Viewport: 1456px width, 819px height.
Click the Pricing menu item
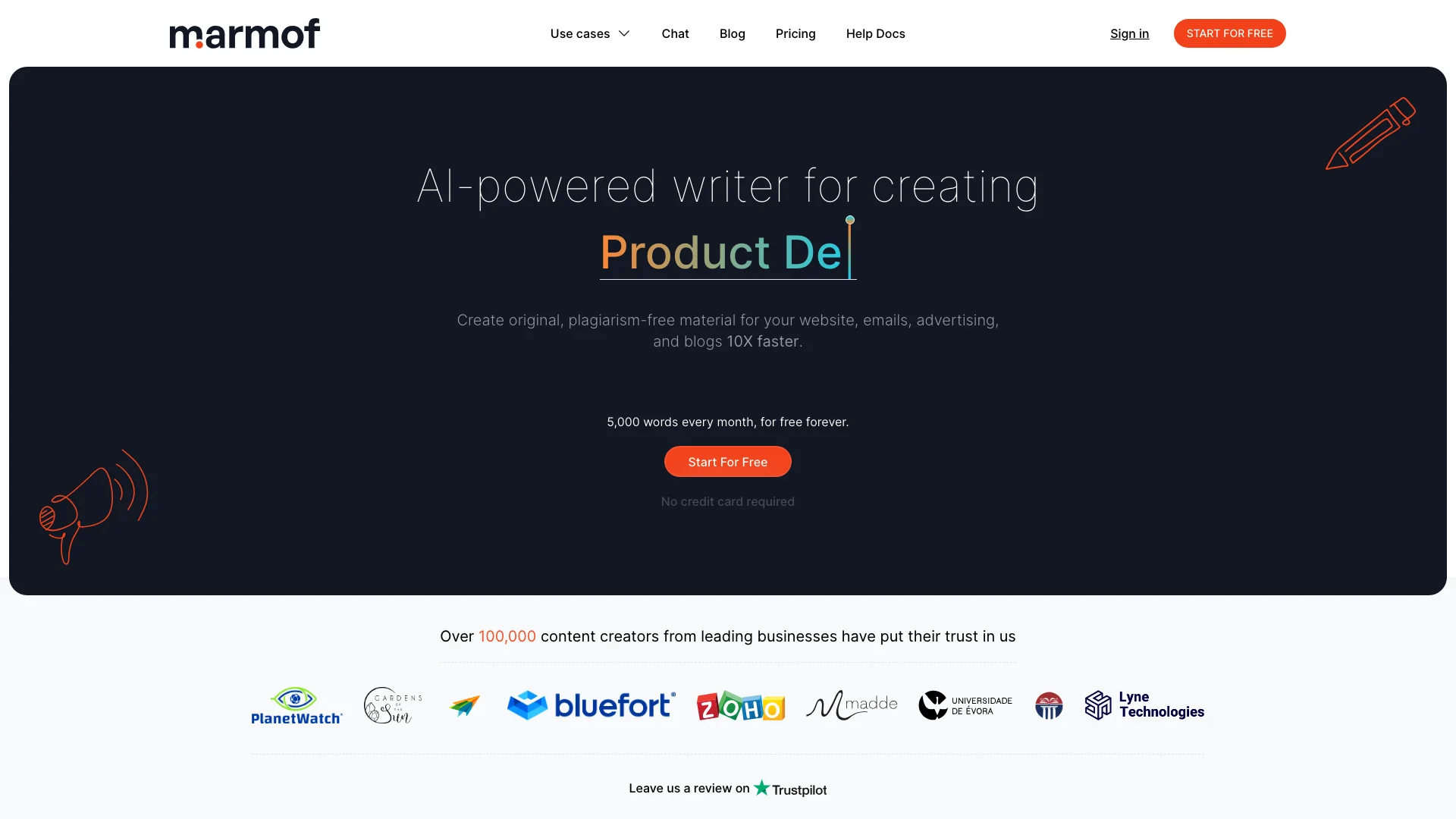click(795, 33)
